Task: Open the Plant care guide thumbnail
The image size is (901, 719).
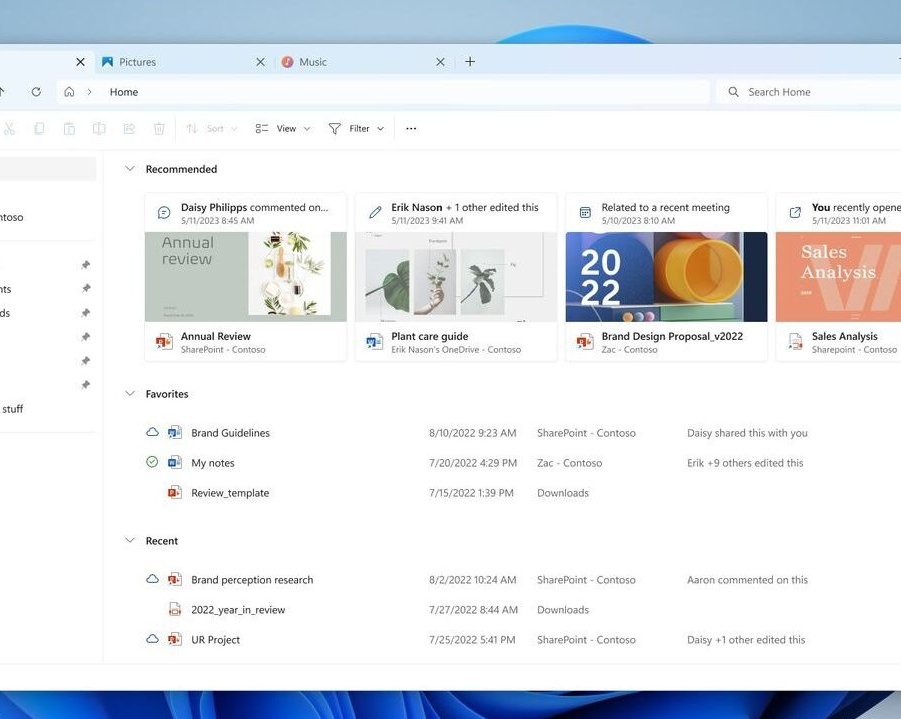Action: click(x=456, y=277)
